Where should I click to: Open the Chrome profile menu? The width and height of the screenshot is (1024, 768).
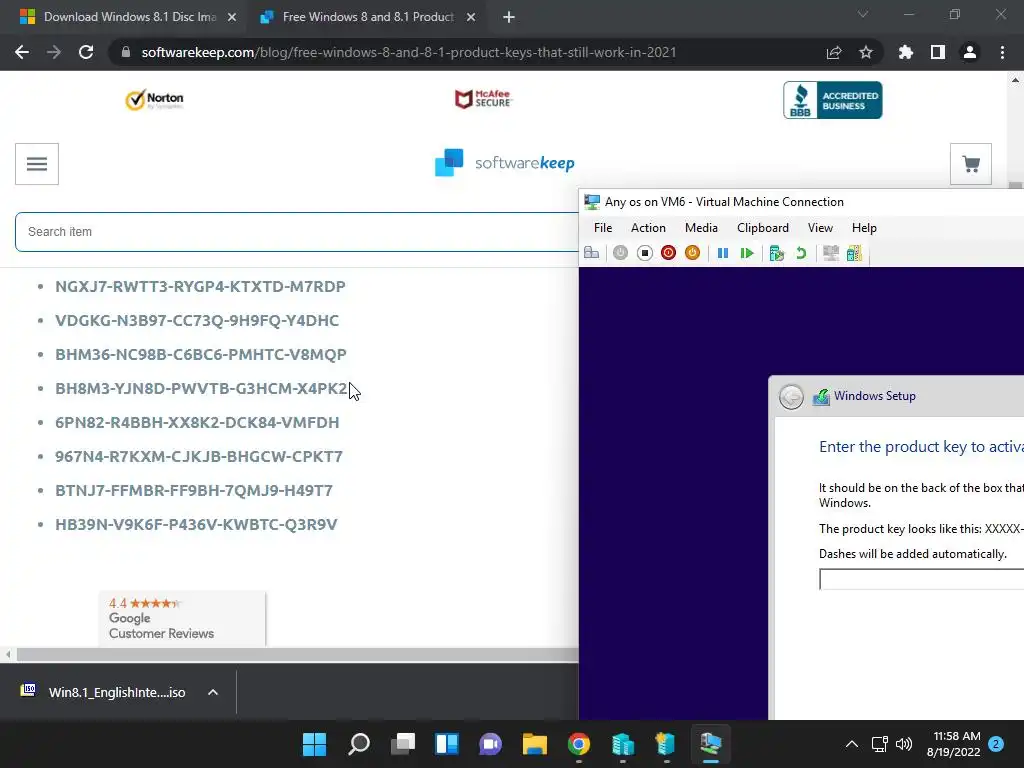[970, 52]
